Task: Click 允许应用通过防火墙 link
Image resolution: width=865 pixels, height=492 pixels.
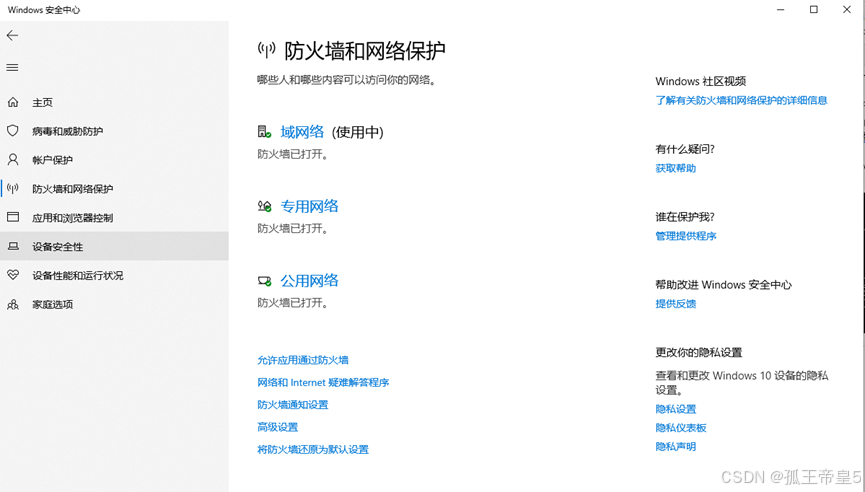Action: tap(303, 360)
